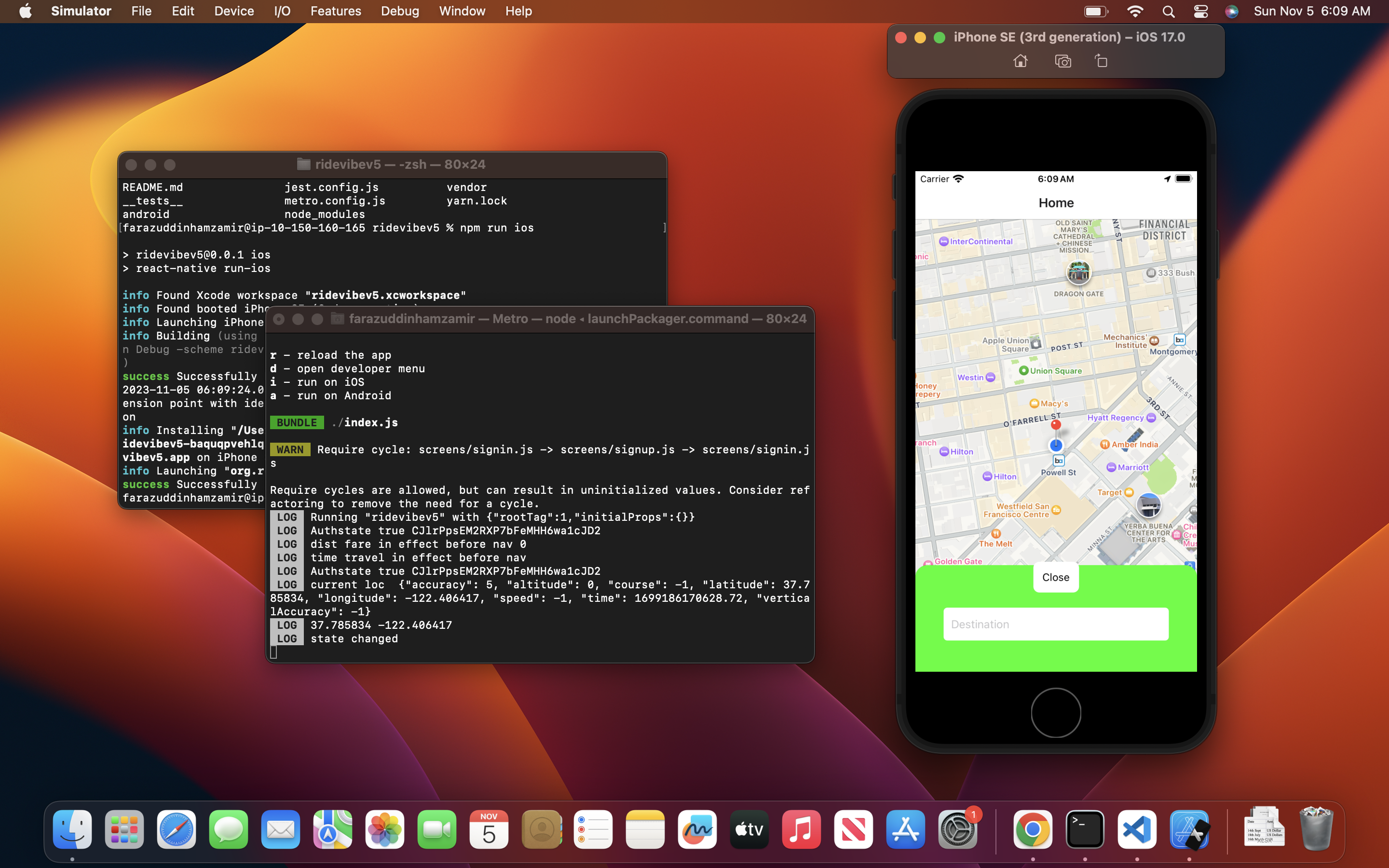Open the Apple menu
The width and height of the screenshot is (1389, 868).
[x=25, y=11]
